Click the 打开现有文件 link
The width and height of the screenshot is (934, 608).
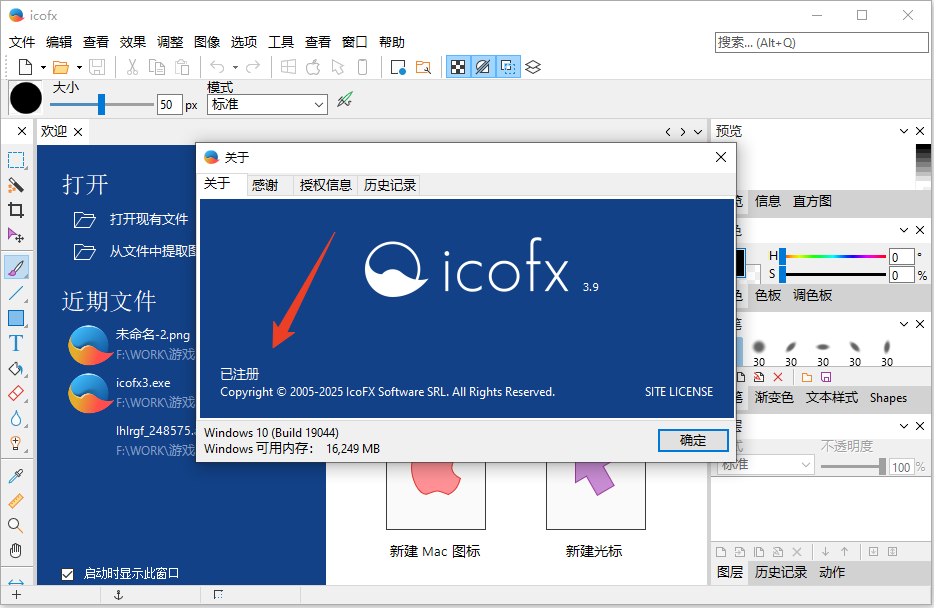click(149, 220)
